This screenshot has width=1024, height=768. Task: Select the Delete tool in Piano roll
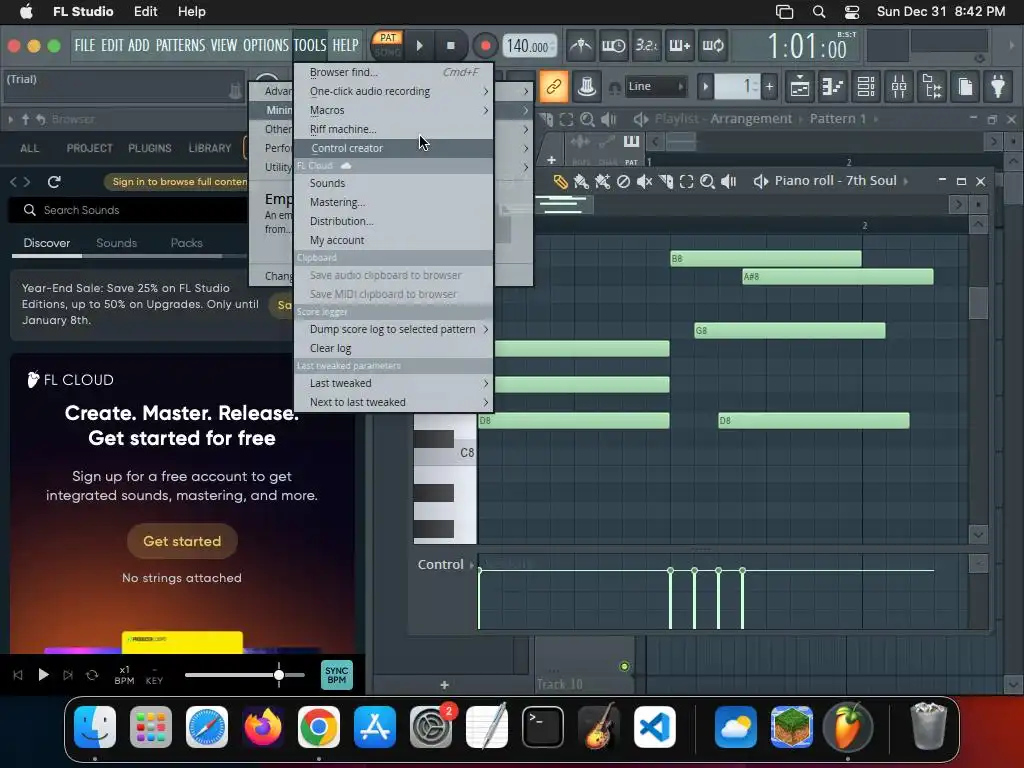(624, 182)
